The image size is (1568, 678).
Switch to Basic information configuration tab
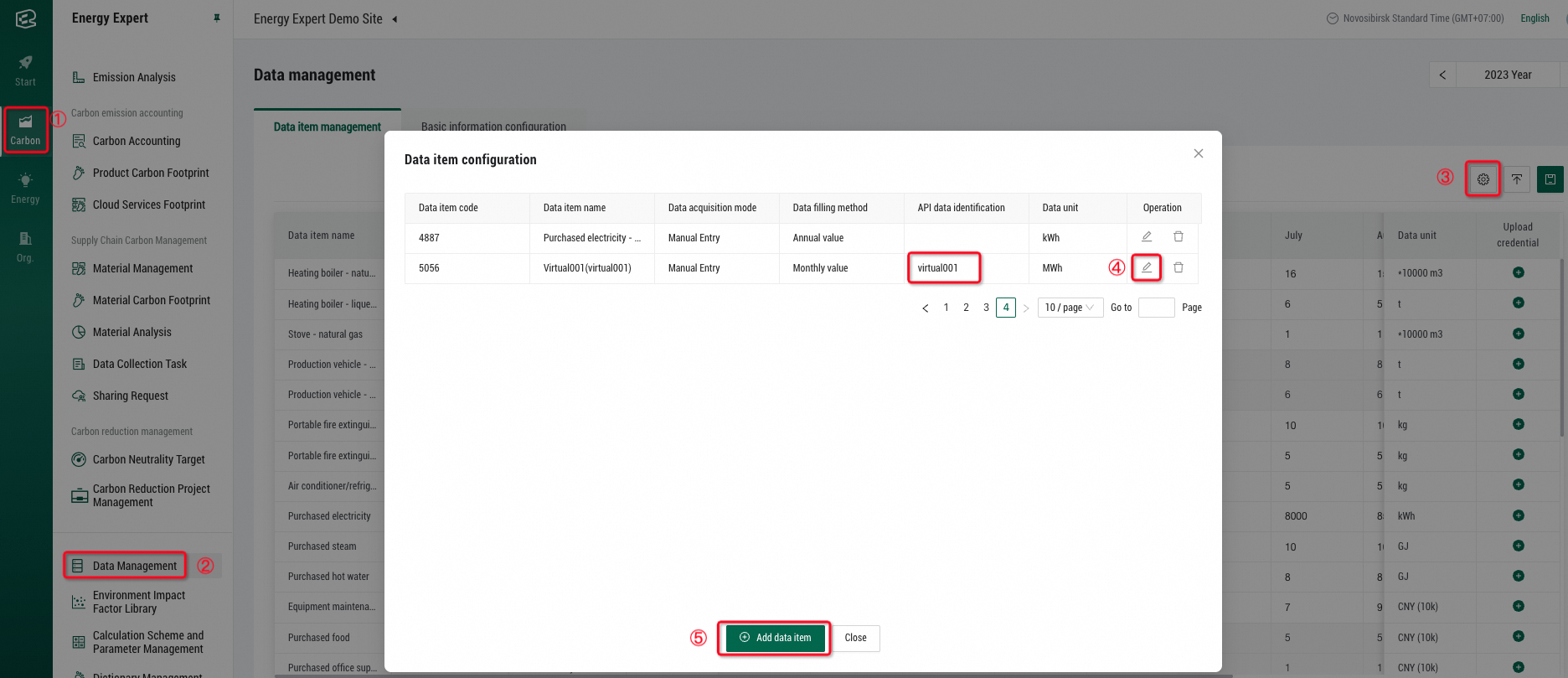pyautogui.click(x=493, y=126)
